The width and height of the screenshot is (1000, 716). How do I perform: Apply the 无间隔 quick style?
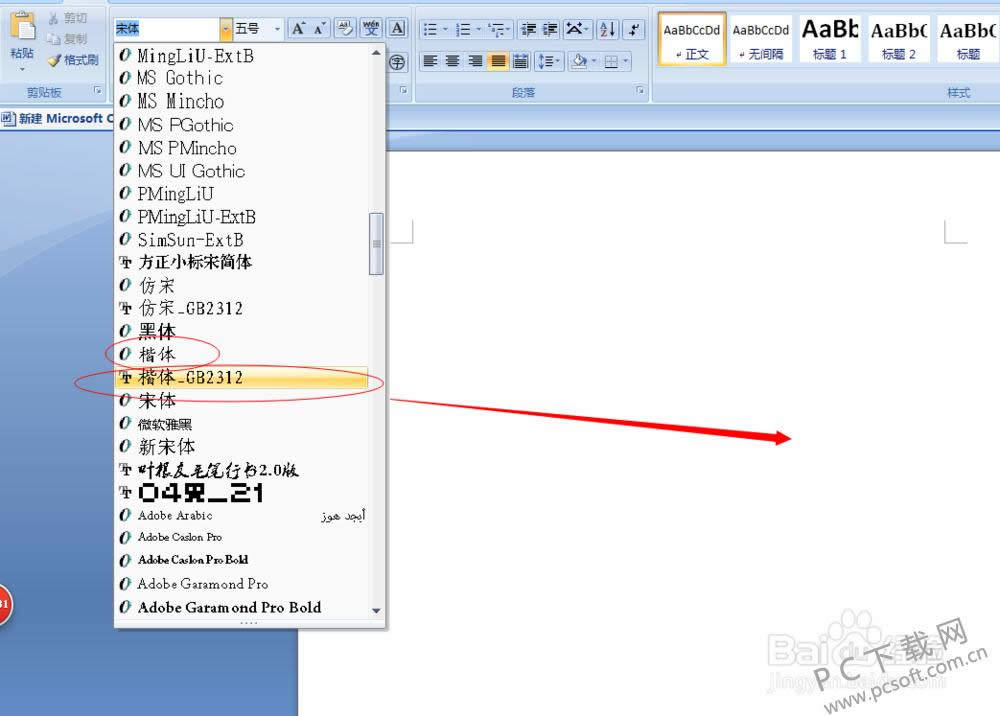(761, 38)
